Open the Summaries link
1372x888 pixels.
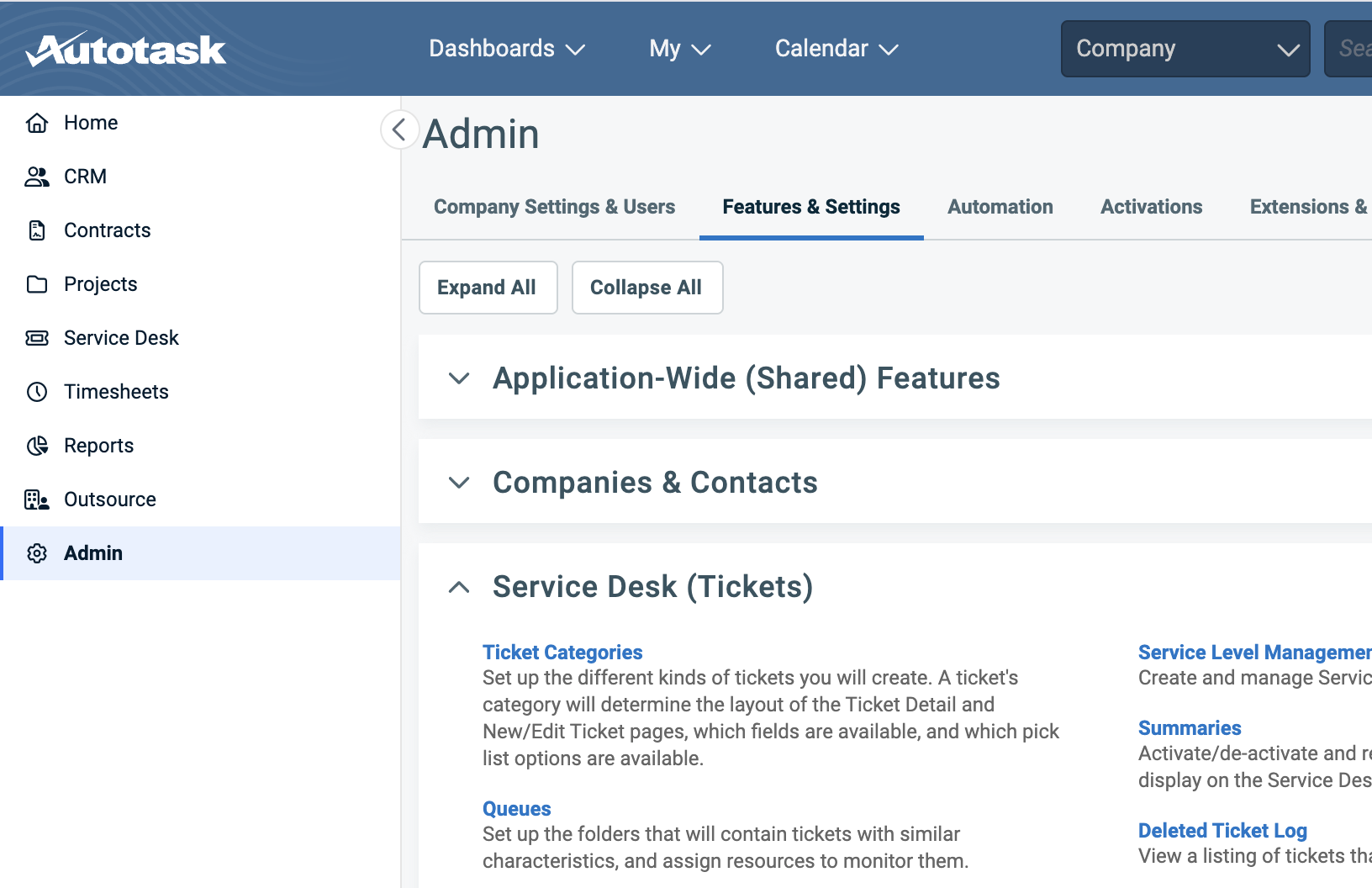[1190, 728]
